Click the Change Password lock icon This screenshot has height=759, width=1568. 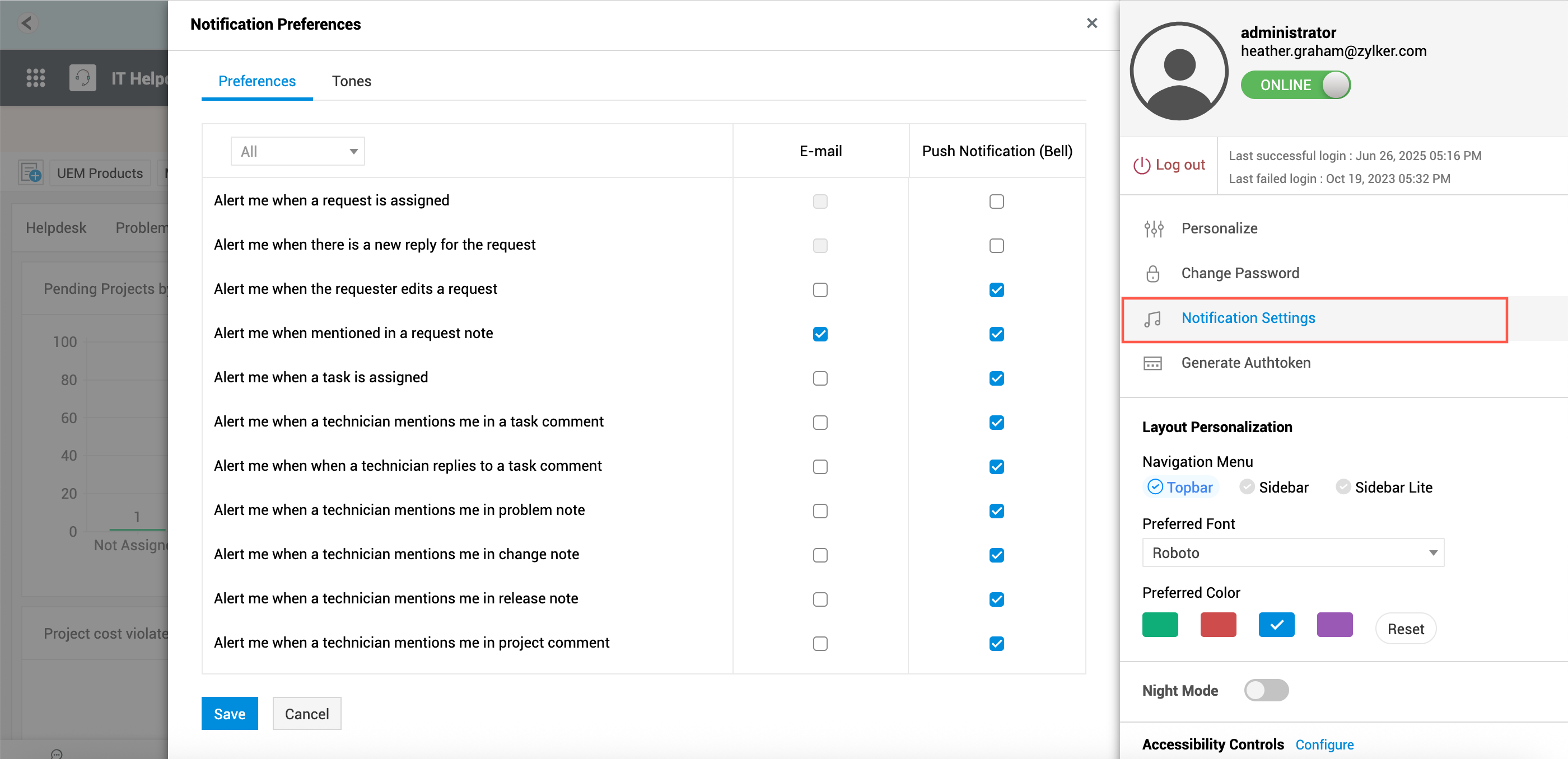pyautogui.click(x=1152, y=274)
